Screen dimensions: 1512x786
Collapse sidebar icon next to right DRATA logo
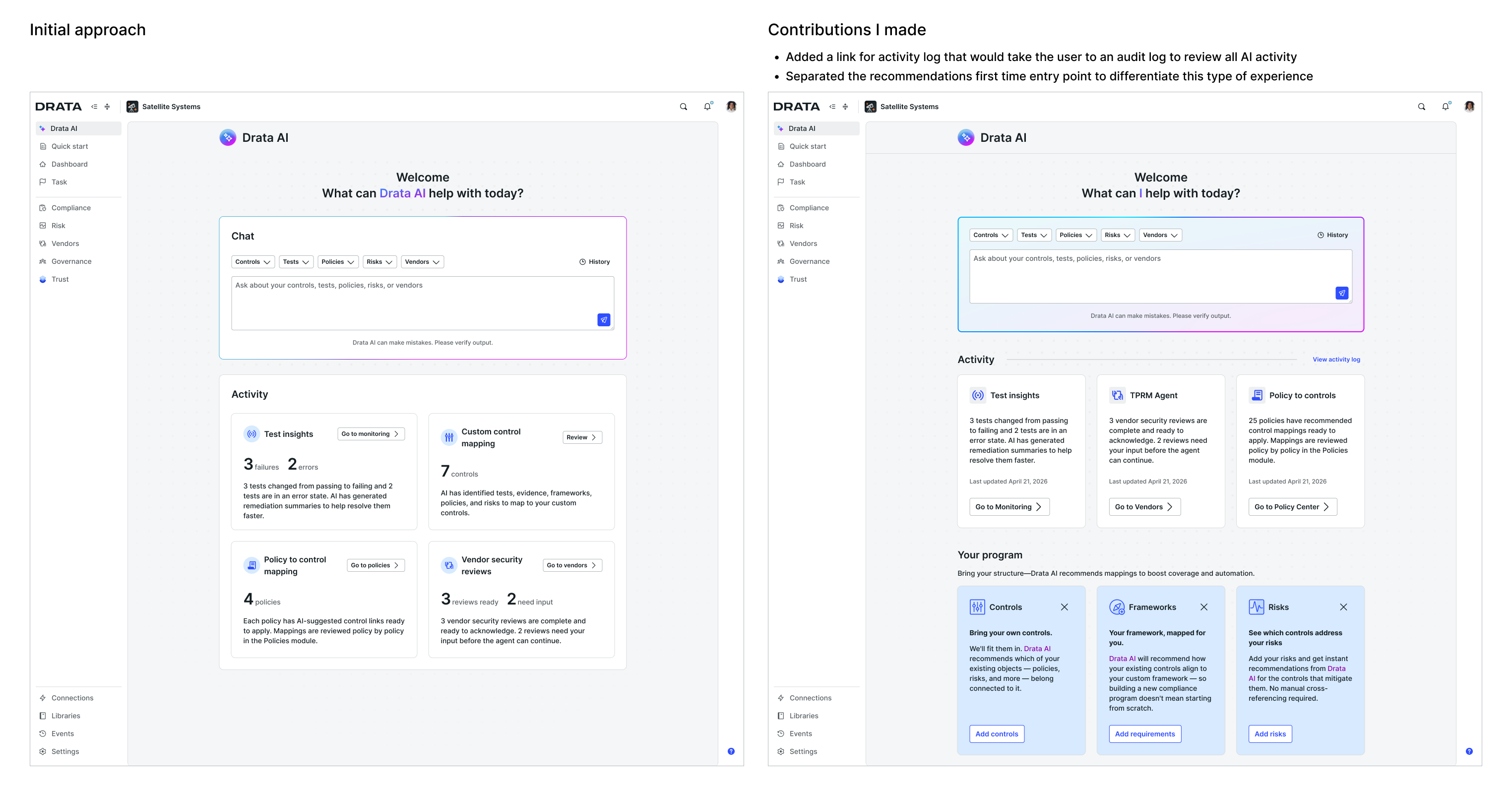point(833,107)
